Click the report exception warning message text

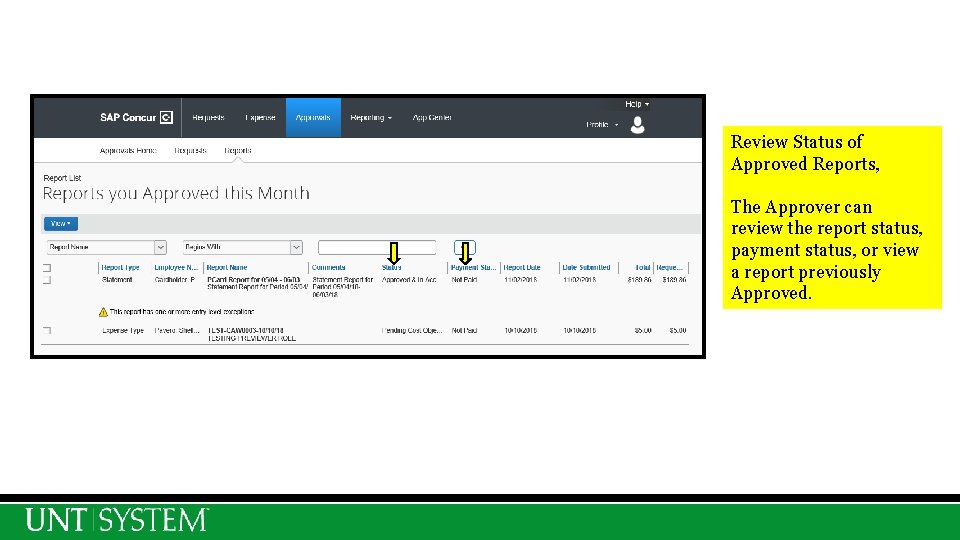coord(182,312)
